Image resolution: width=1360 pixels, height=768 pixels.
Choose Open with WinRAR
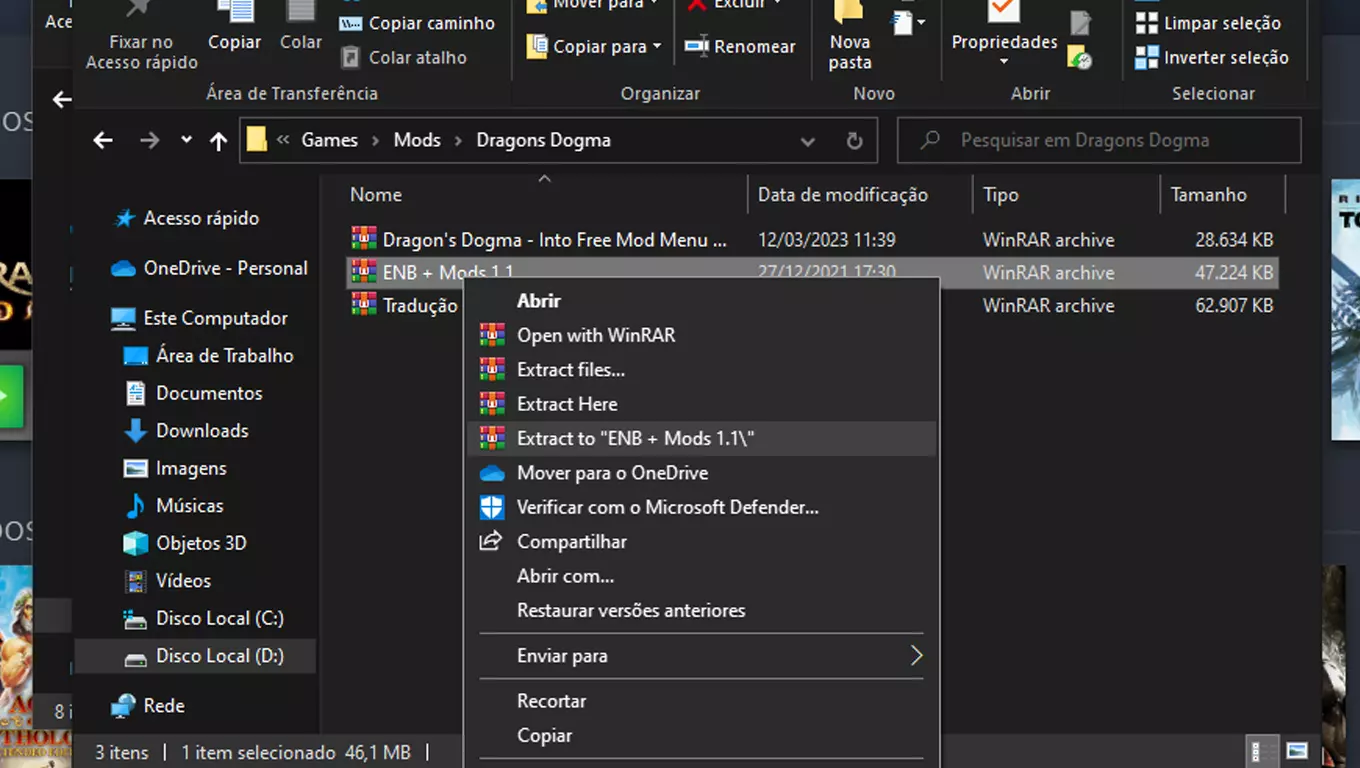pos(702,335)
